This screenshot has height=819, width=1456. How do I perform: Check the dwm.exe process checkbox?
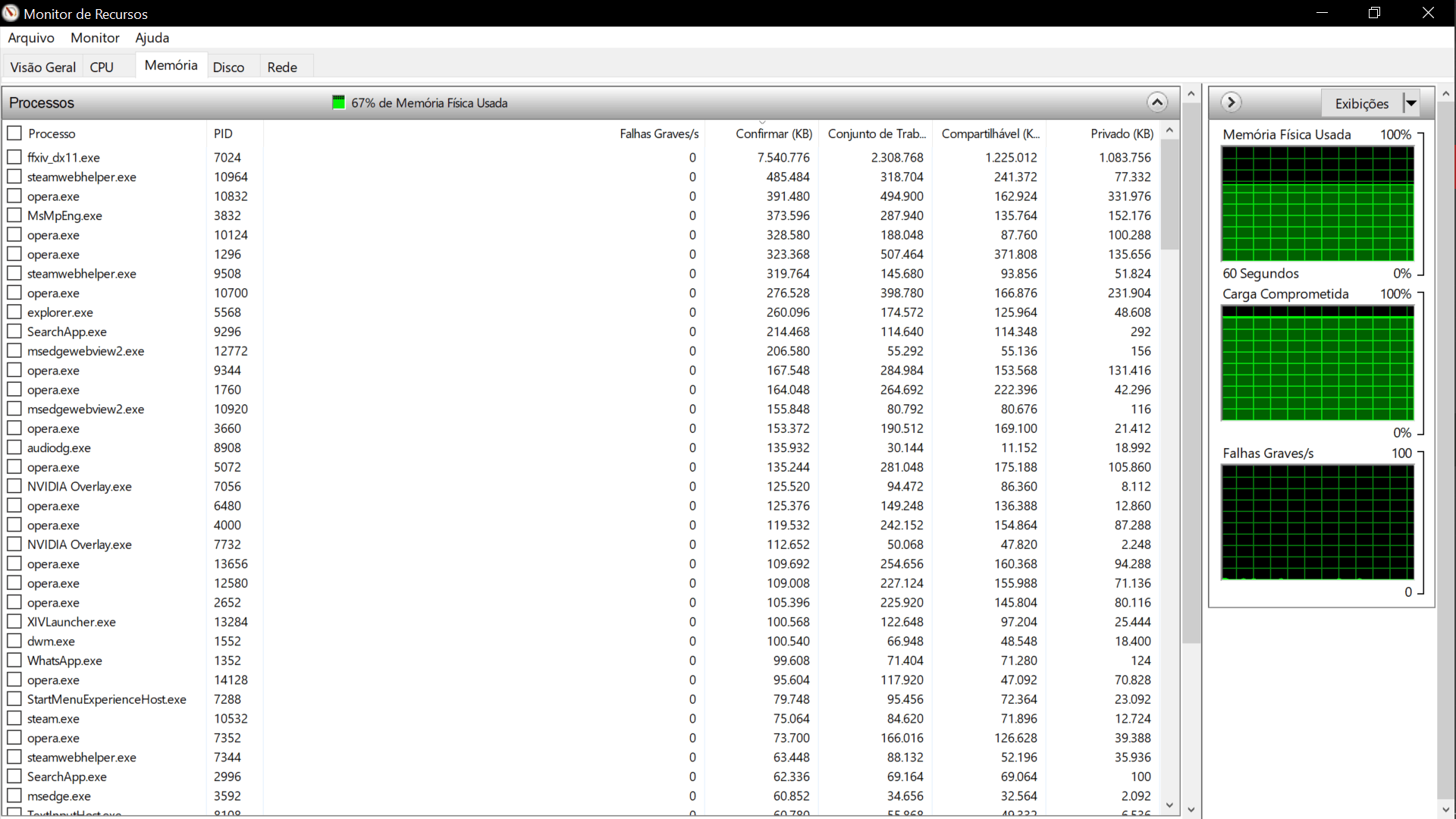click(14, 641)
